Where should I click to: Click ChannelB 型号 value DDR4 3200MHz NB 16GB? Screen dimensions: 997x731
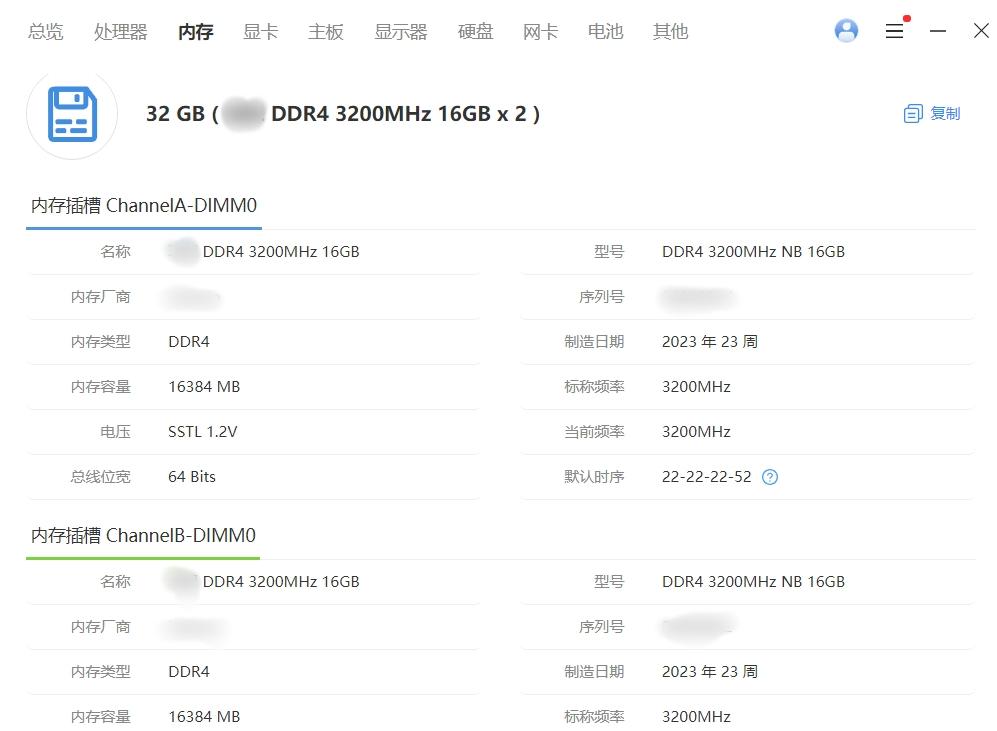point(753,582)
